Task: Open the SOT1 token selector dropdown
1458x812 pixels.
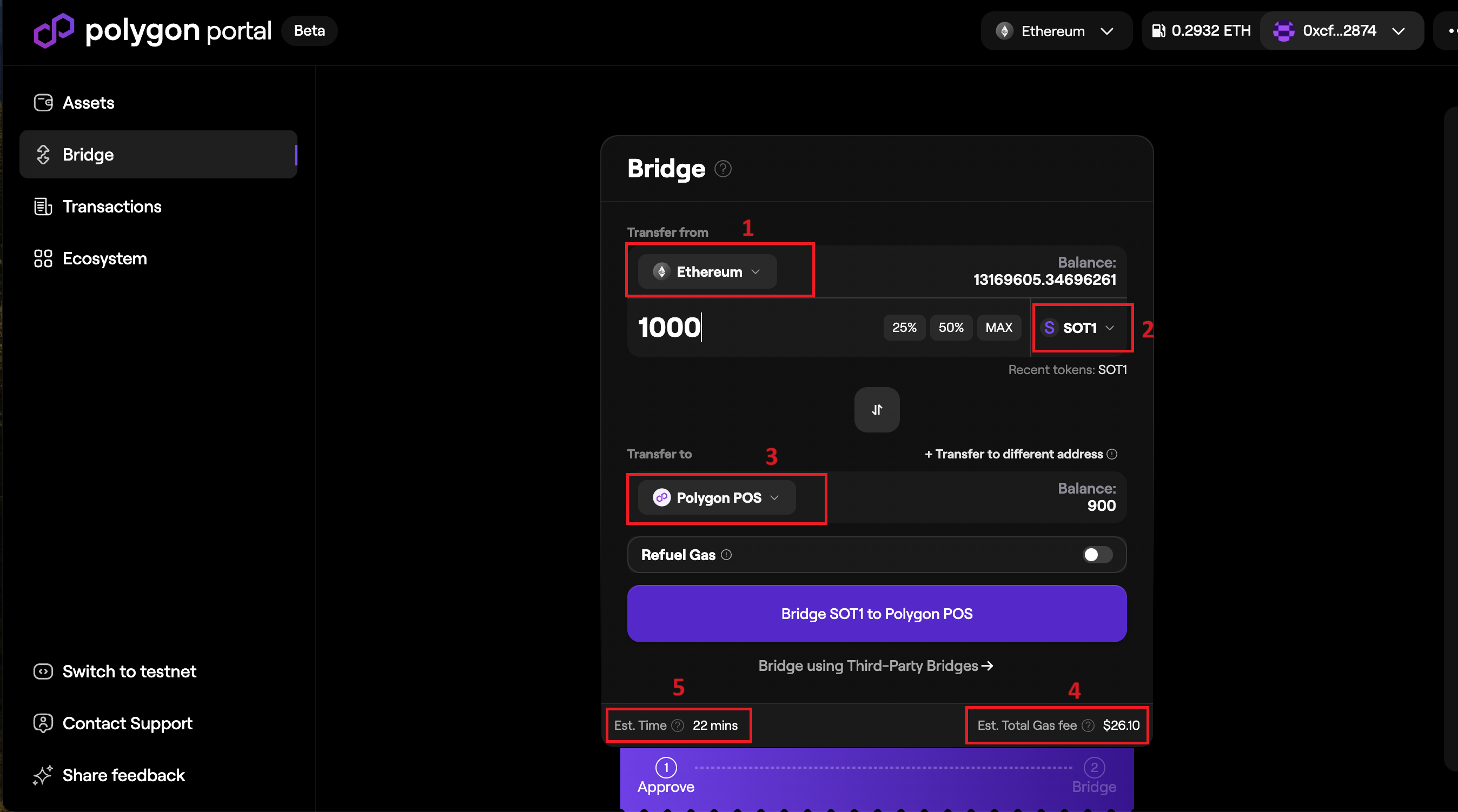Action: 1079,328
